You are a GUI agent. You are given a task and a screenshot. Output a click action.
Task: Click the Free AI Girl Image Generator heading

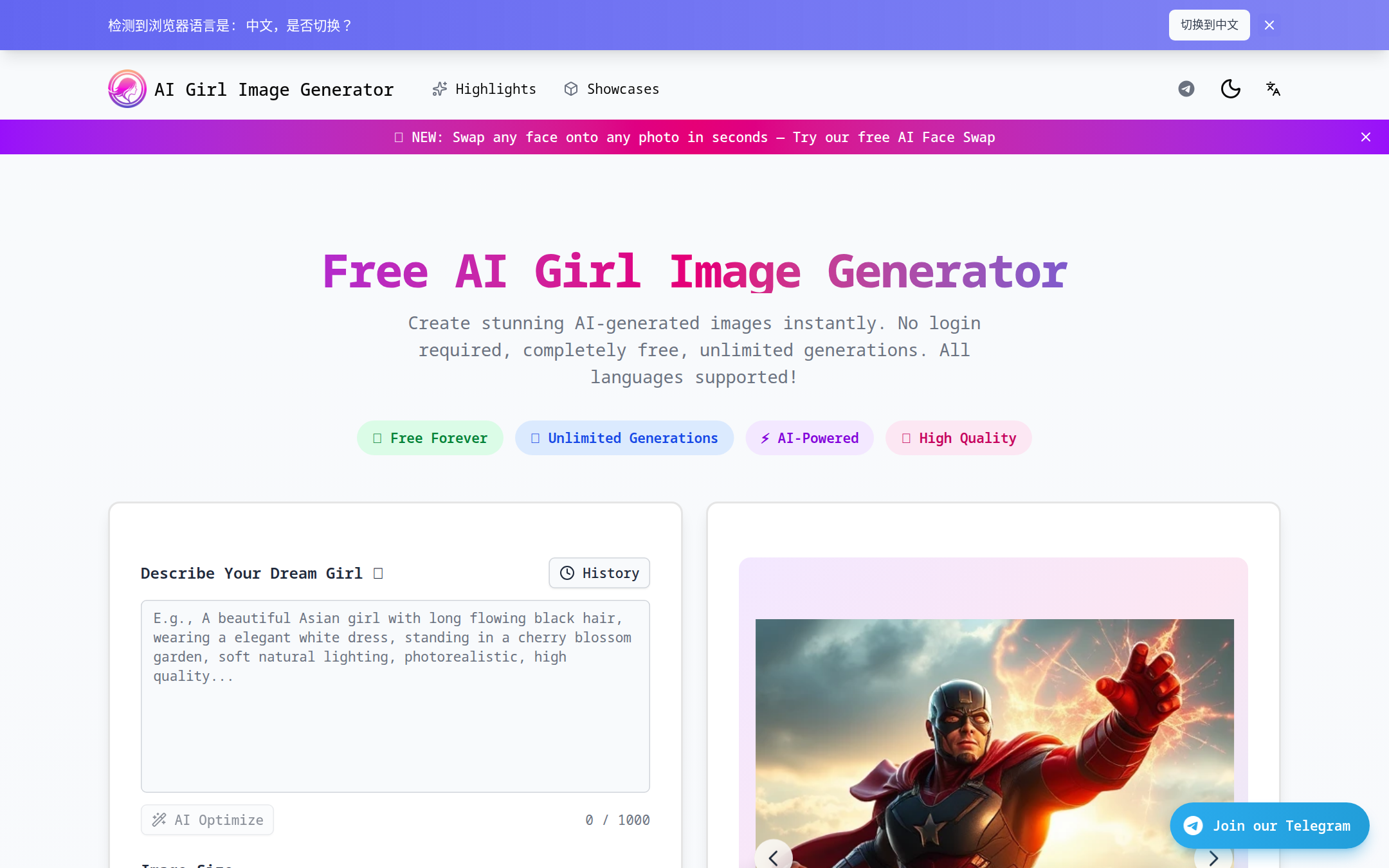(x=694, y=271)
